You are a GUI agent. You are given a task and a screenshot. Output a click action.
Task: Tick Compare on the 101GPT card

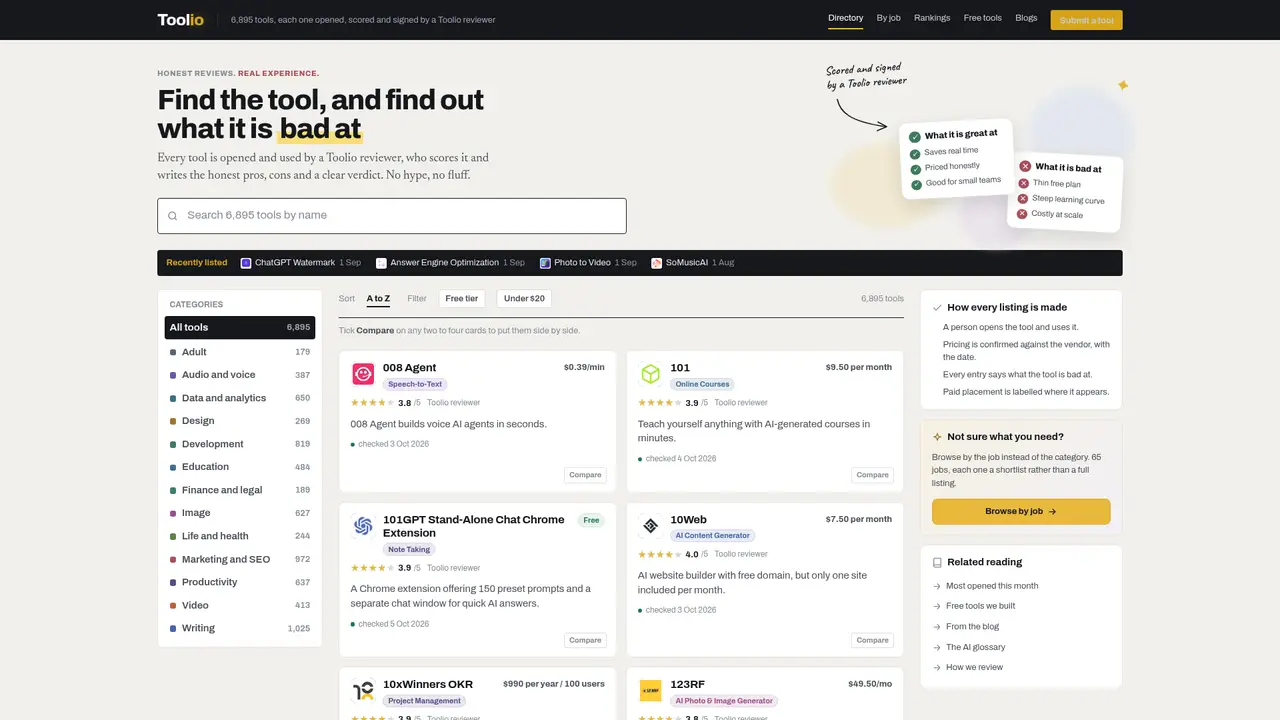click(585, 640)
